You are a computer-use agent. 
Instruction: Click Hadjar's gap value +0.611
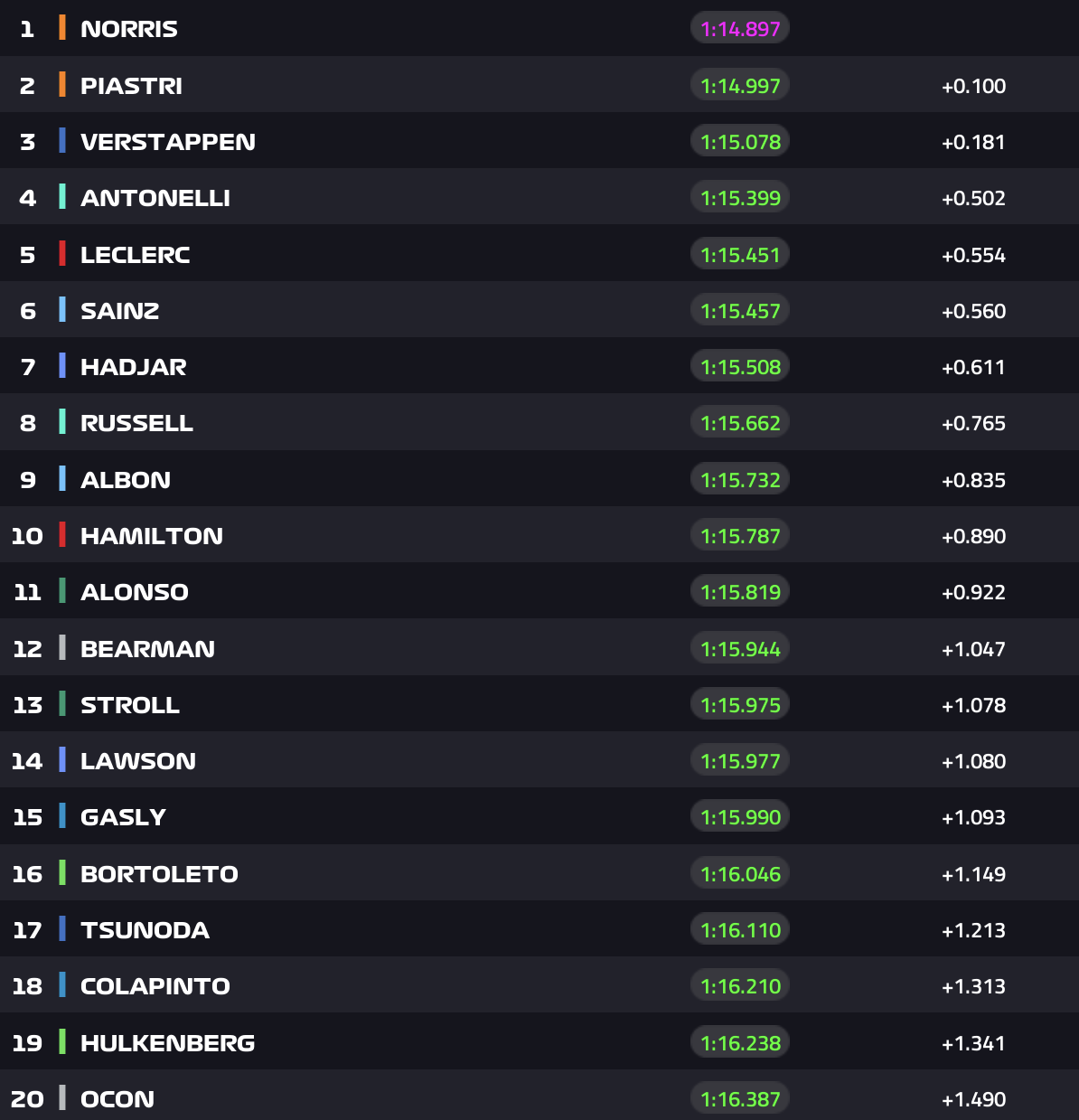click(973, 367)
